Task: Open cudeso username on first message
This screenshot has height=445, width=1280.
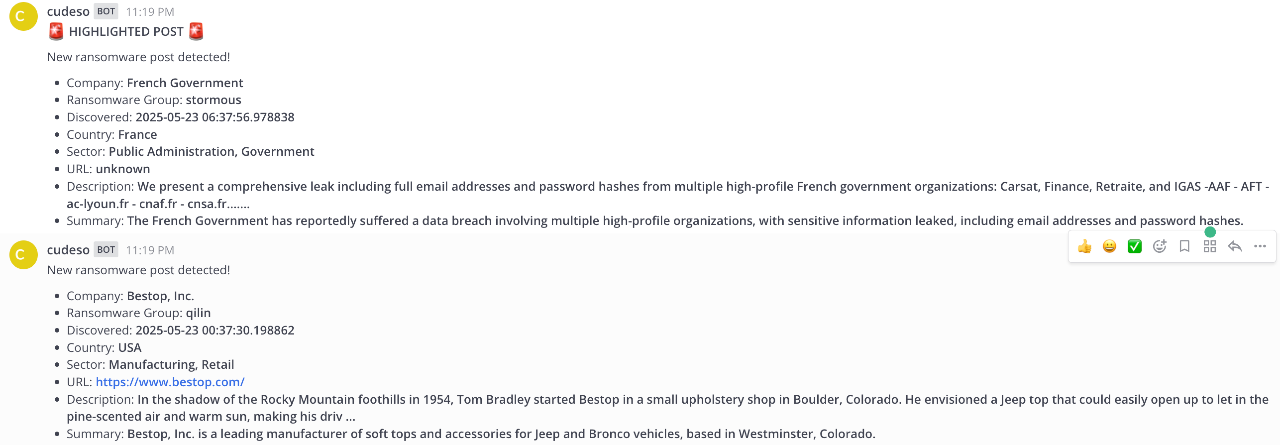Action: [68, 11]
